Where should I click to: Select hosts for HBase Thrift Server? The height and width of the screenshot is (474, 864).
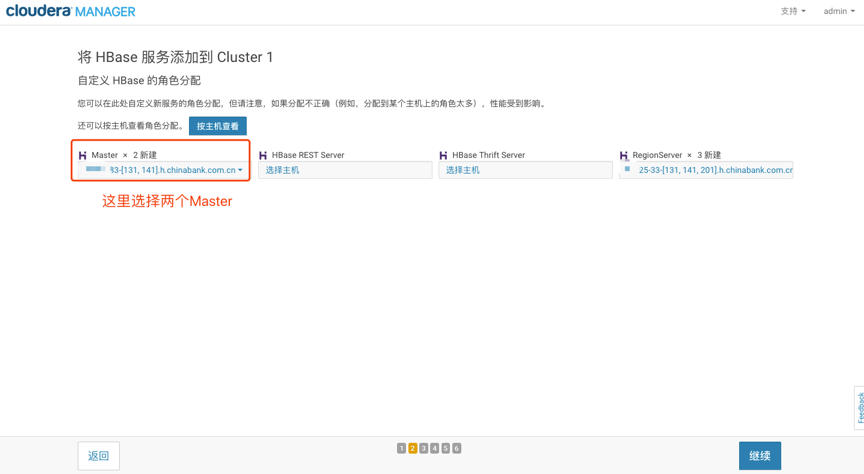click(x=525, y=170)
